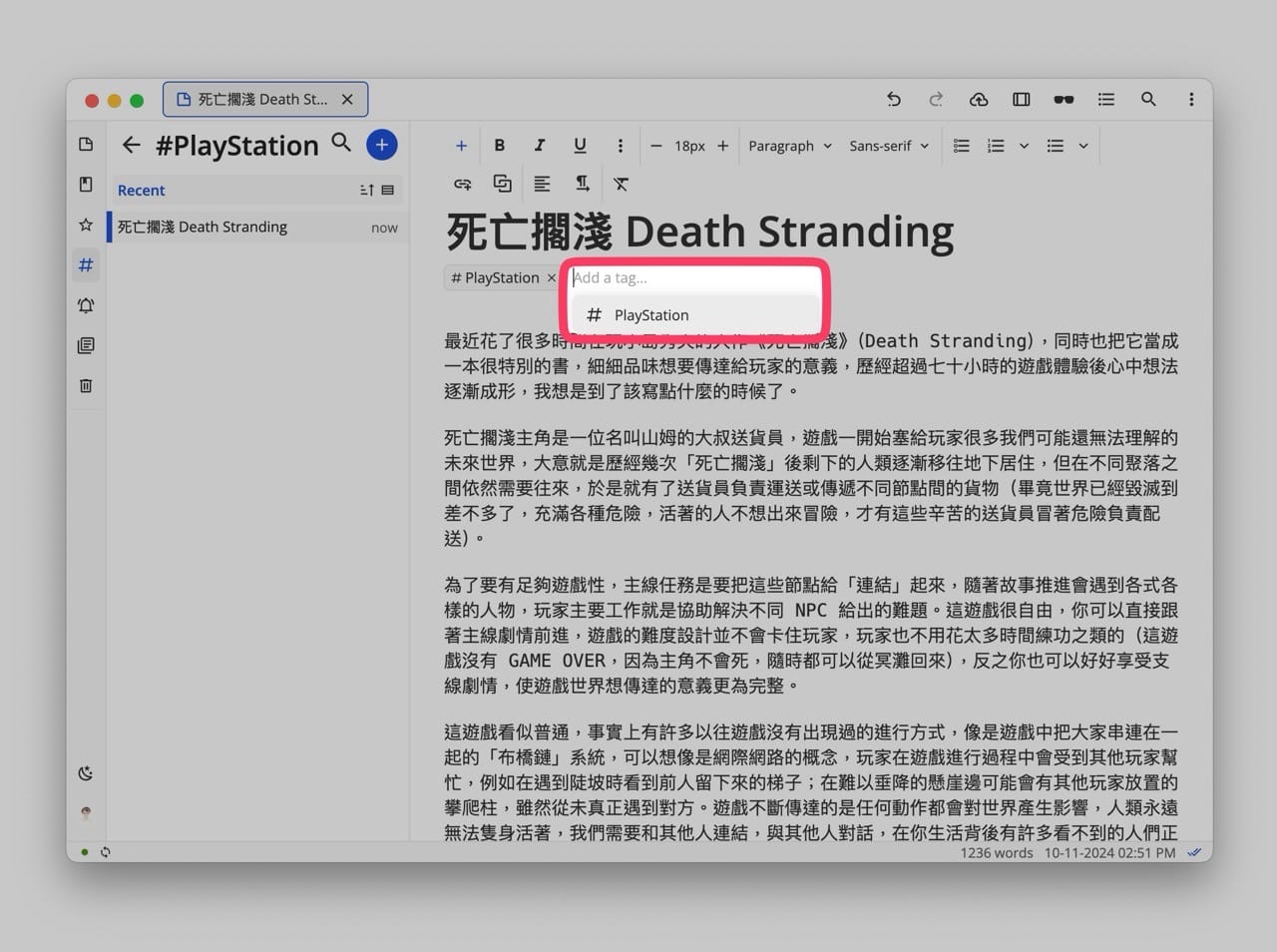The width and height of the screenshot is (1277, 952).
Task: Toggle bold formatting
Action: click(x=500, y=146)
